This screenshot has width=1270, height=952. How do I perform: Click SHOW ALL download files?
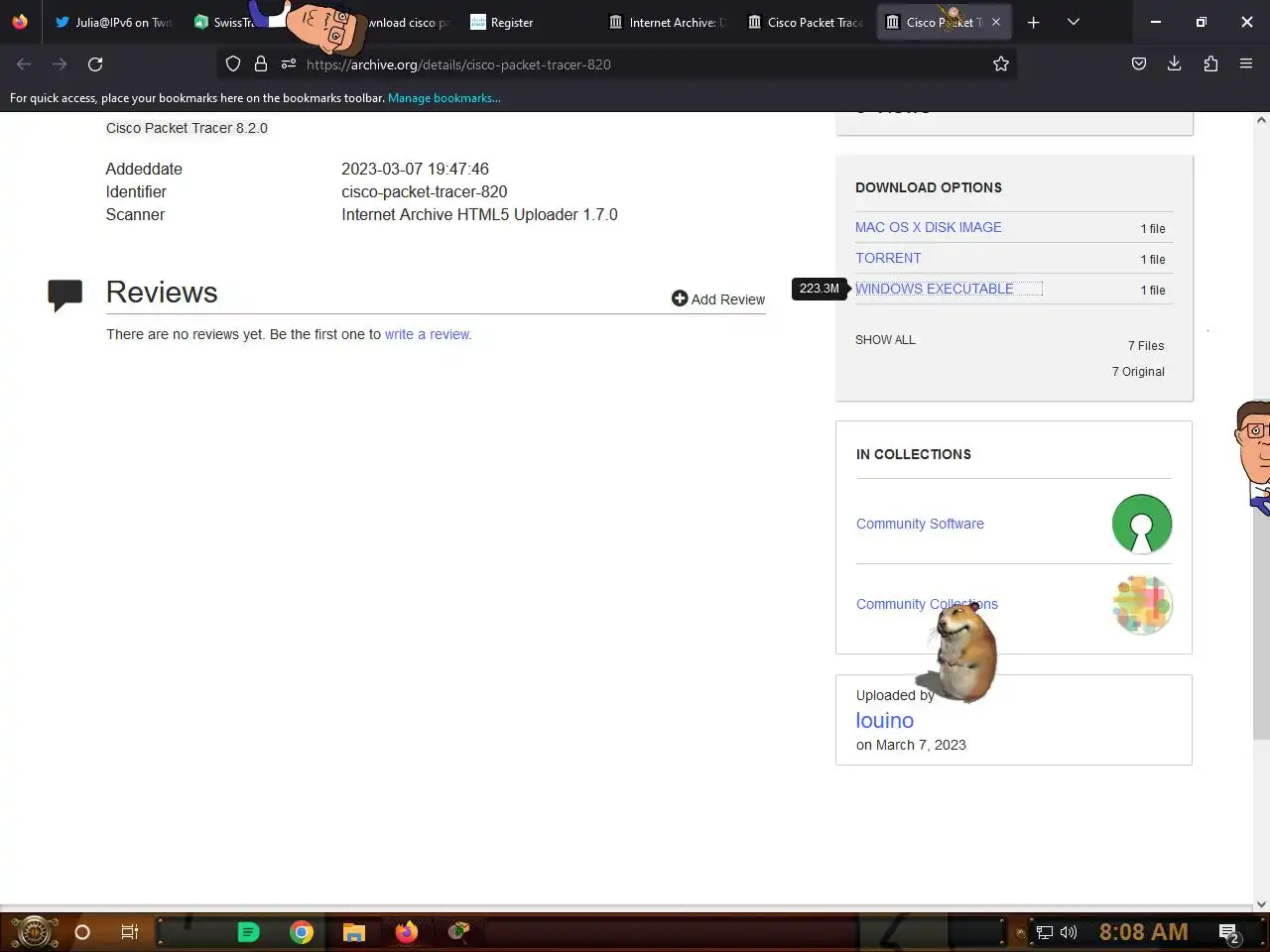(x=885, y=339)
